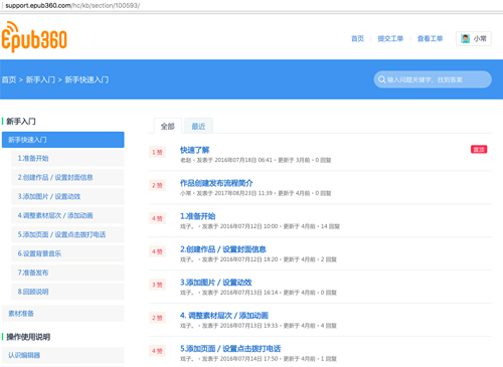Open article 3.添加图片 / 设置动效 in list

tap(216, 282)
